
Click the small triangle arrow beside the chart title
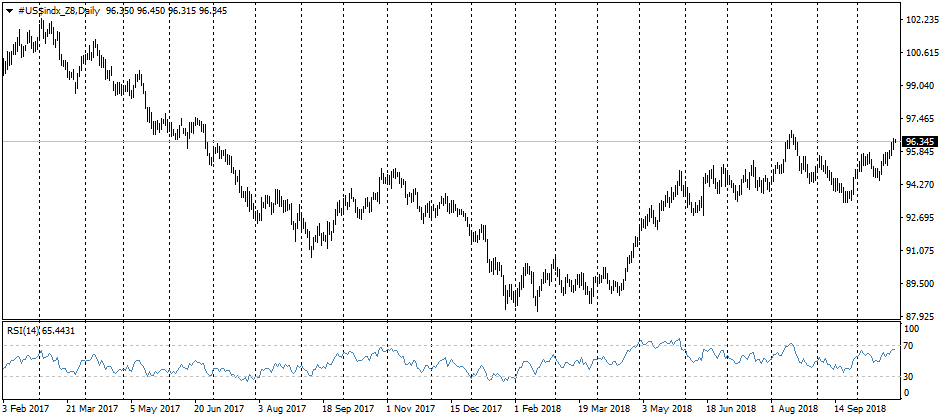click(9, 9)
